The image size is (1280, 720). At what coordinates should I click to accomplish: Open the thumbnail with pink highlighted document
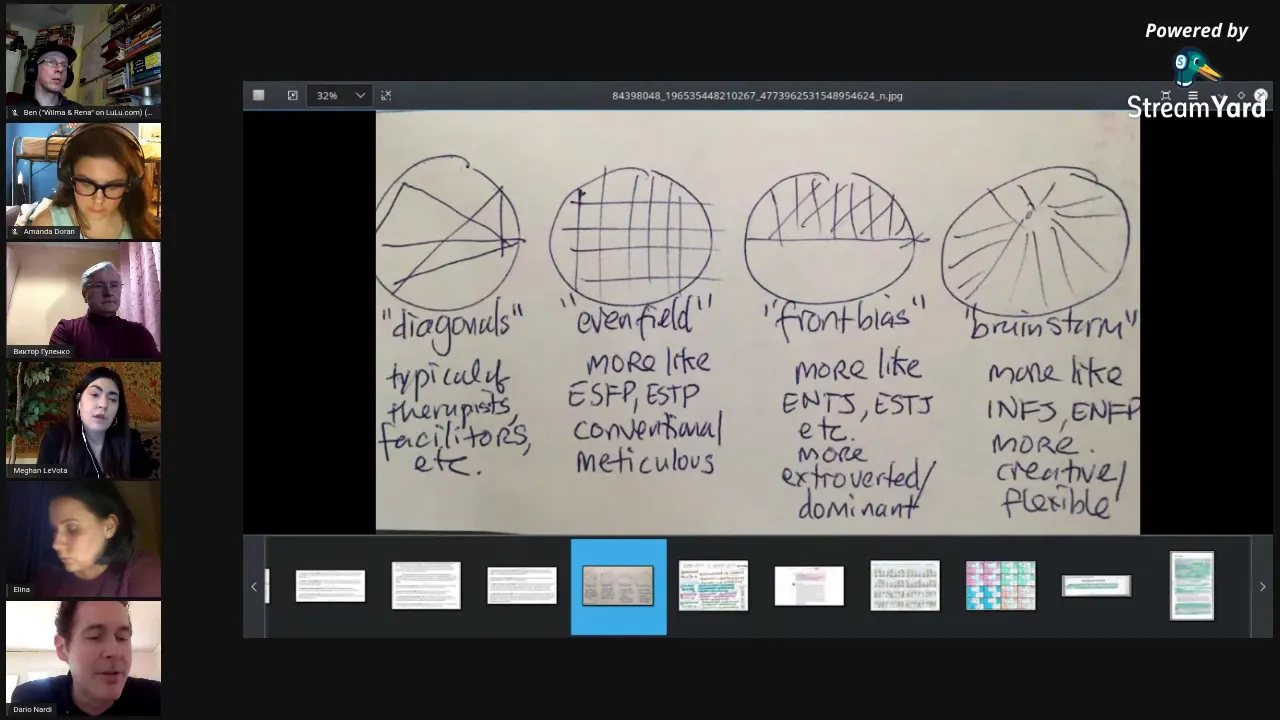[x=809, y=586]
